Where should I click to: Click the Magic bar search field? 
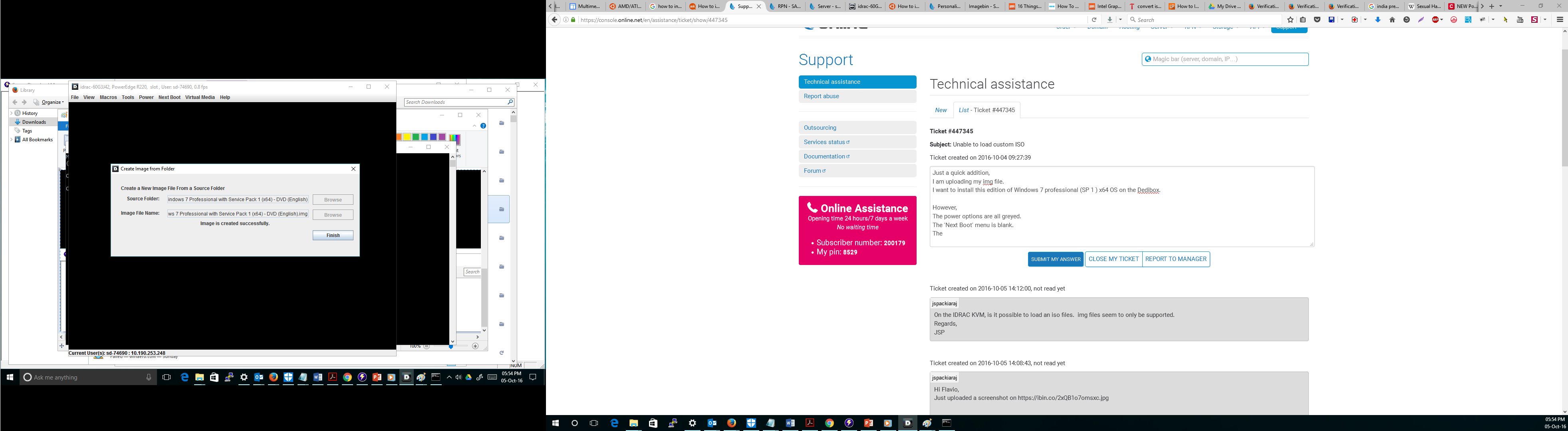click(x=1225, y=59)
